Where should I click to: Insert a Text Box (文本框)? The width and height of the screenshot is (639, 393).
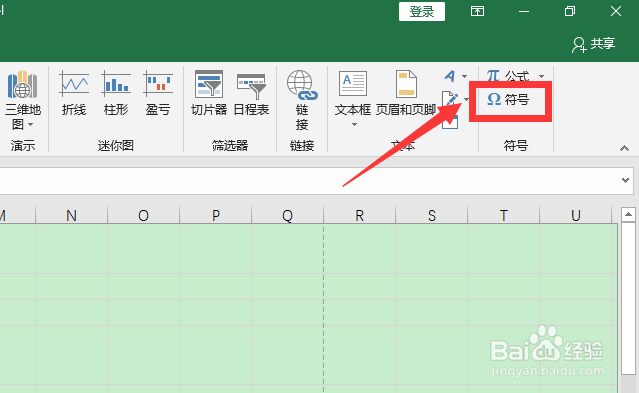353,93
